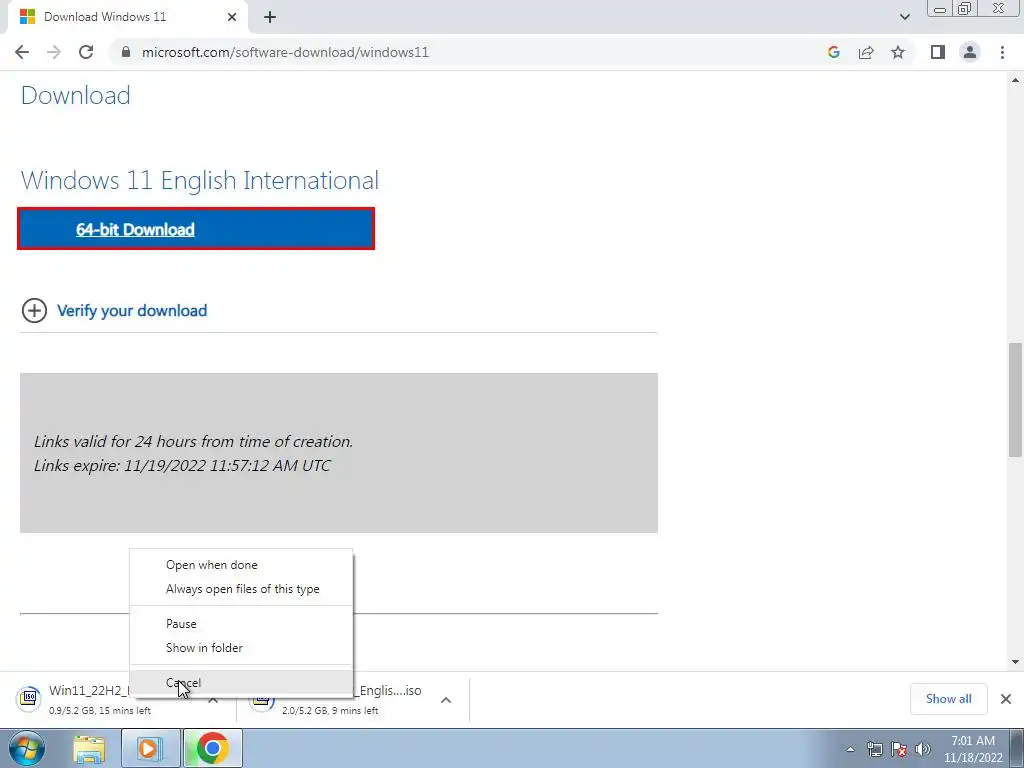Click 0.9/5.2 GB download progress text
This screenshot has height=768, width=1024.
[x=100, y=711]
